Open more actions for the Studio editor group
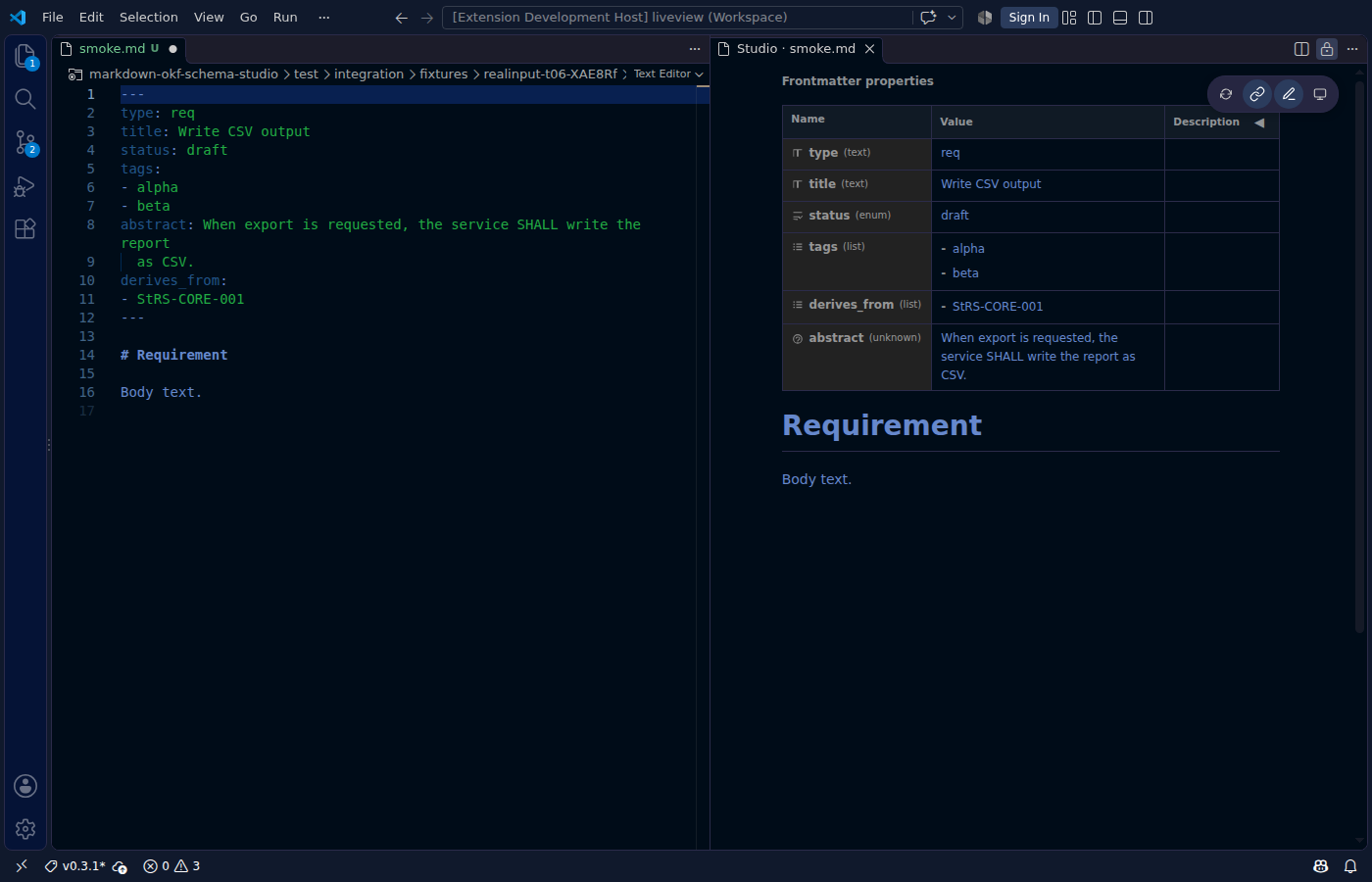1372x882 pixels. tap(1352, 49)
